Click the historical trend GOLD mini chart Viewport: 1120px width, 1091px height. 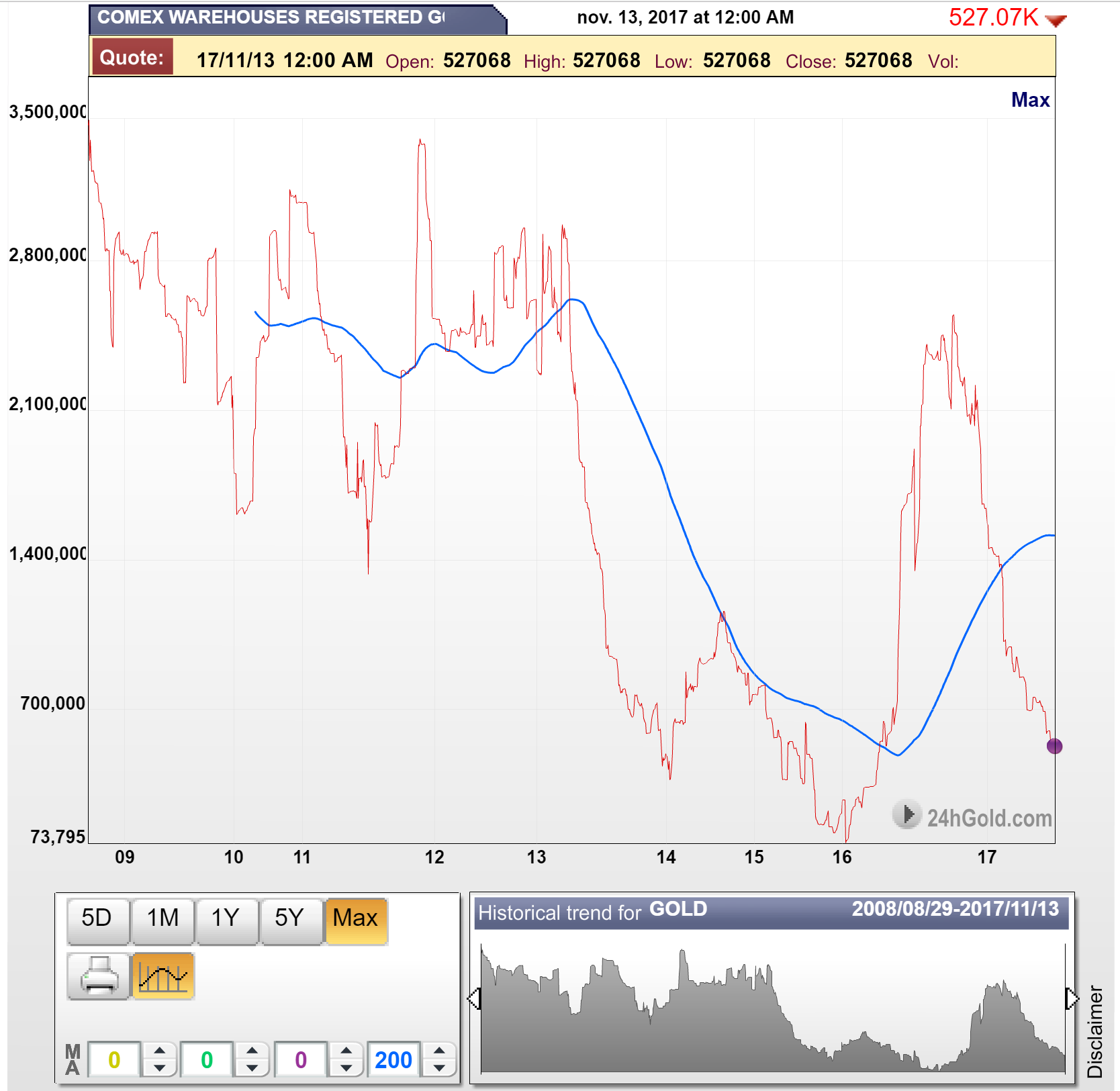pyautogui.click(x=773, y=1007)
